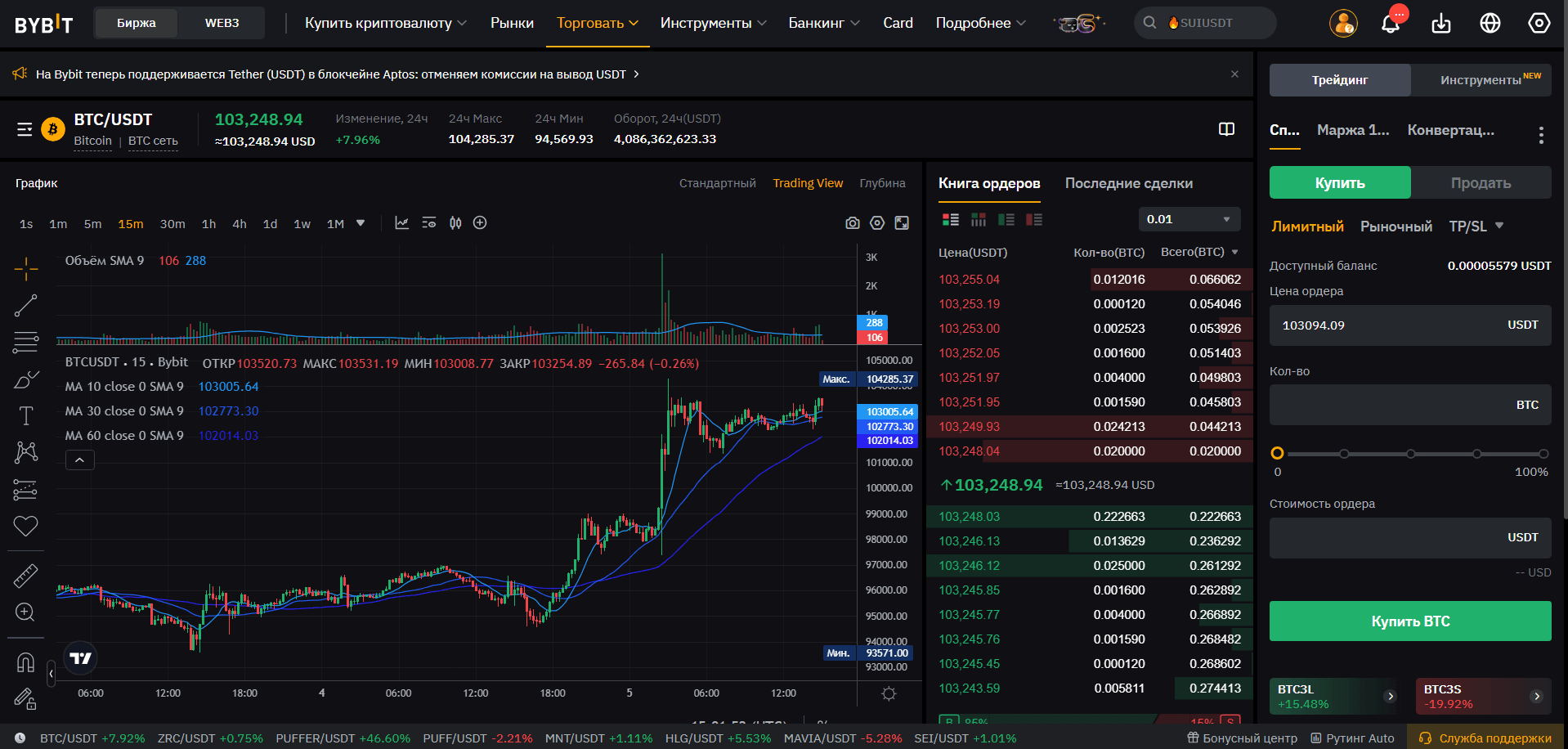Set amount slider to 100% marker
This screenshot has height=749, width=1568.
(x=1543, y=454)
